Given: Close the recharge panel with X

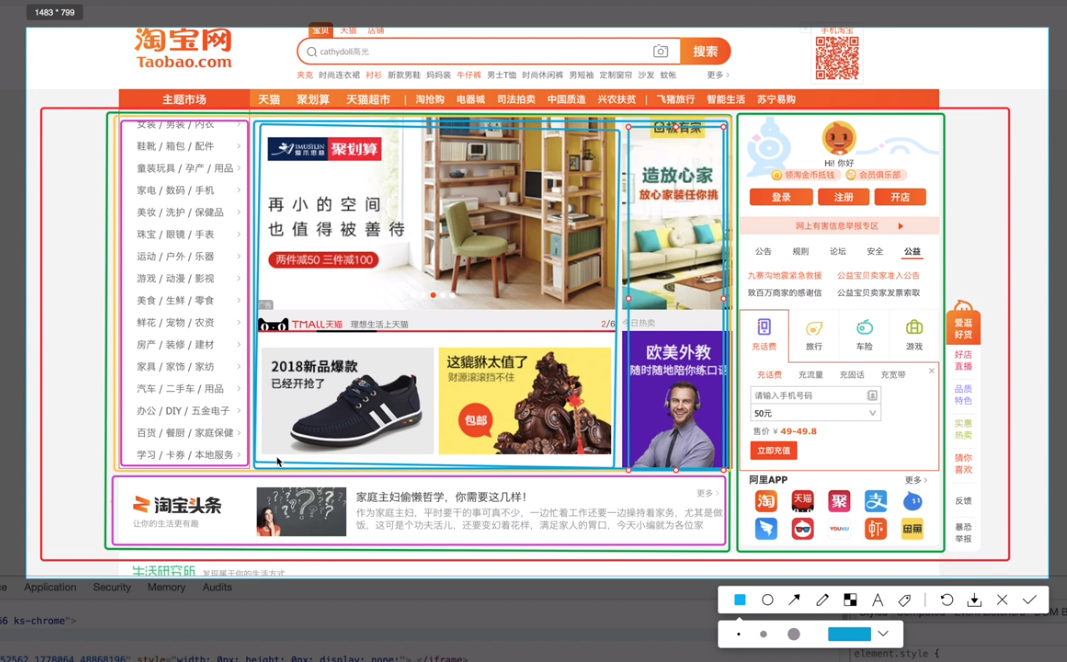Looking at the screenshot, I should pos(932,371).
